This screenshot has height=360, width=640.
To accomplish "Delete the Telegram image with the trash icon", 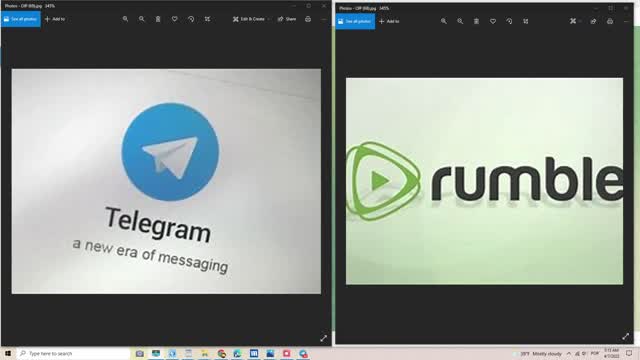I will (x=158, y=19).
